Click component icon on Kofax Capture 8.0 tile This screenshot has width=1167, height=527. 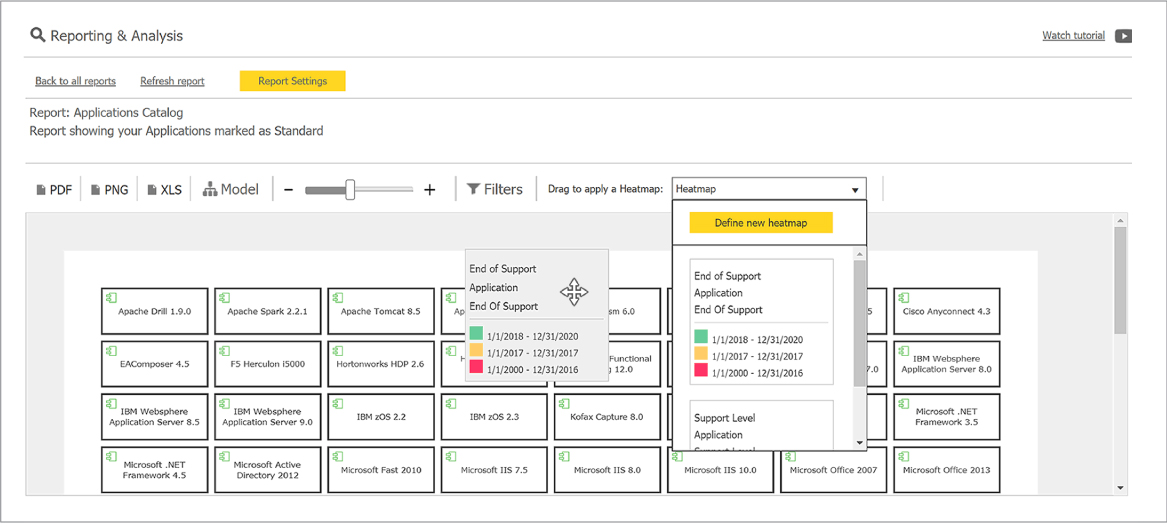pyautogui.click(x=562, y=403)
